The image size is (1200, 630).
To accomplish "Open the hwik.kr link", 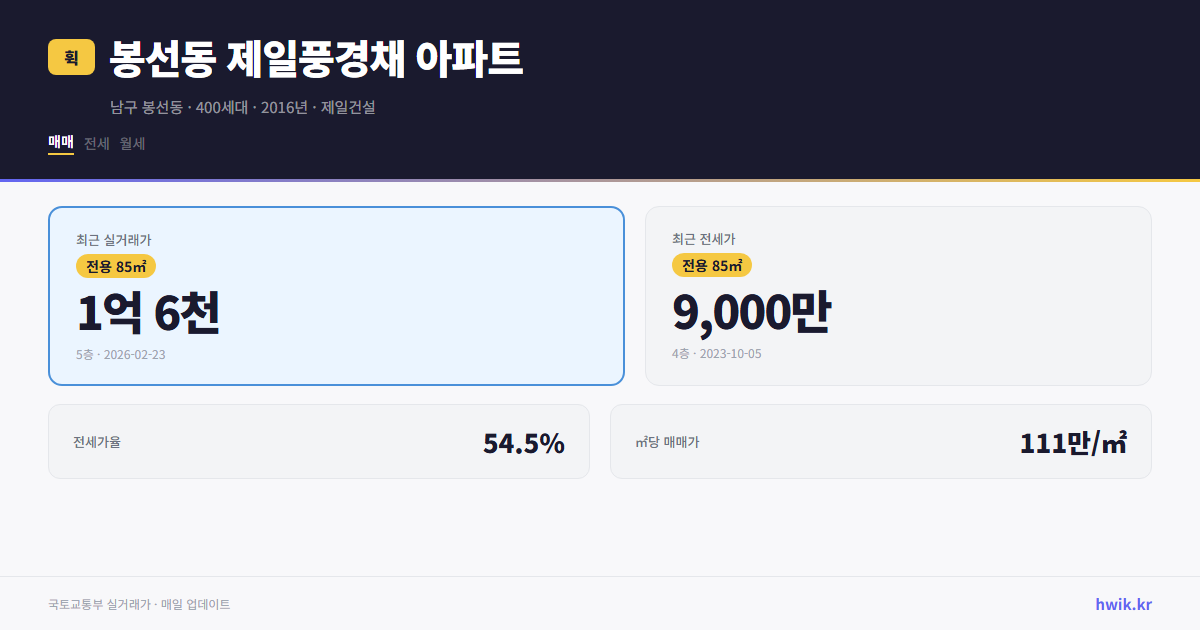I will (1122, 604).
